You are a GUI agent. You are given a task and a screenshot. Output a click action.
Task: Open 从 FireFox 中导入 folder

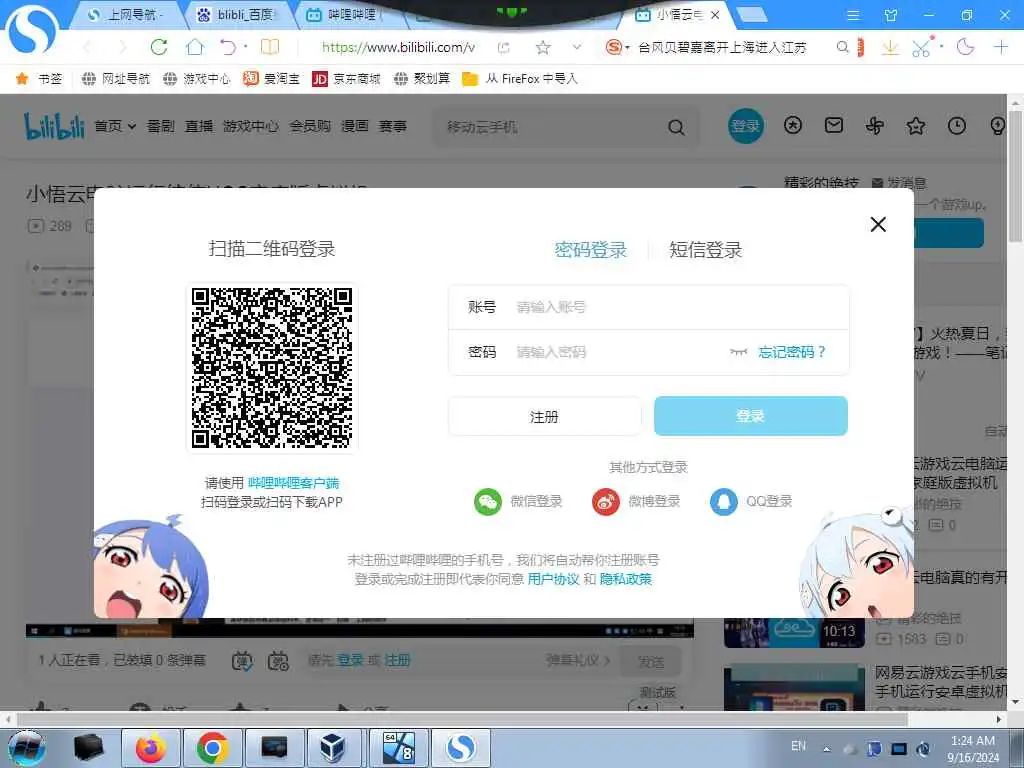point(520,79)
